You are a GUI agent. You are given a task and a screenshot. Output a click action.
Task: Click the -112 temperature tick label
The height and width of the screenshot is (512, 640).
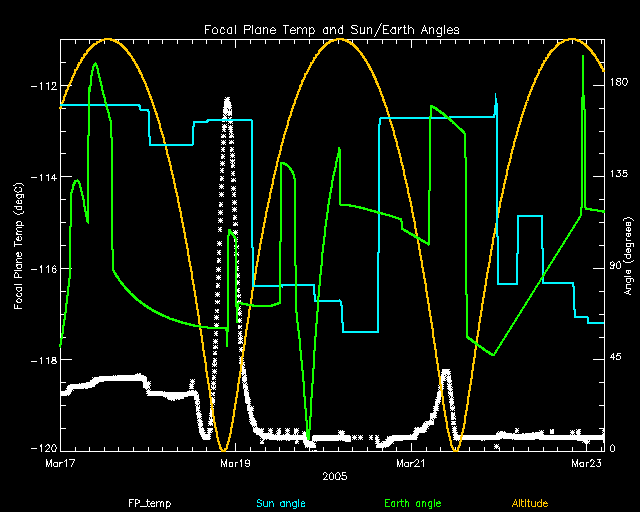pyautogui.click(x=44, y=86)
